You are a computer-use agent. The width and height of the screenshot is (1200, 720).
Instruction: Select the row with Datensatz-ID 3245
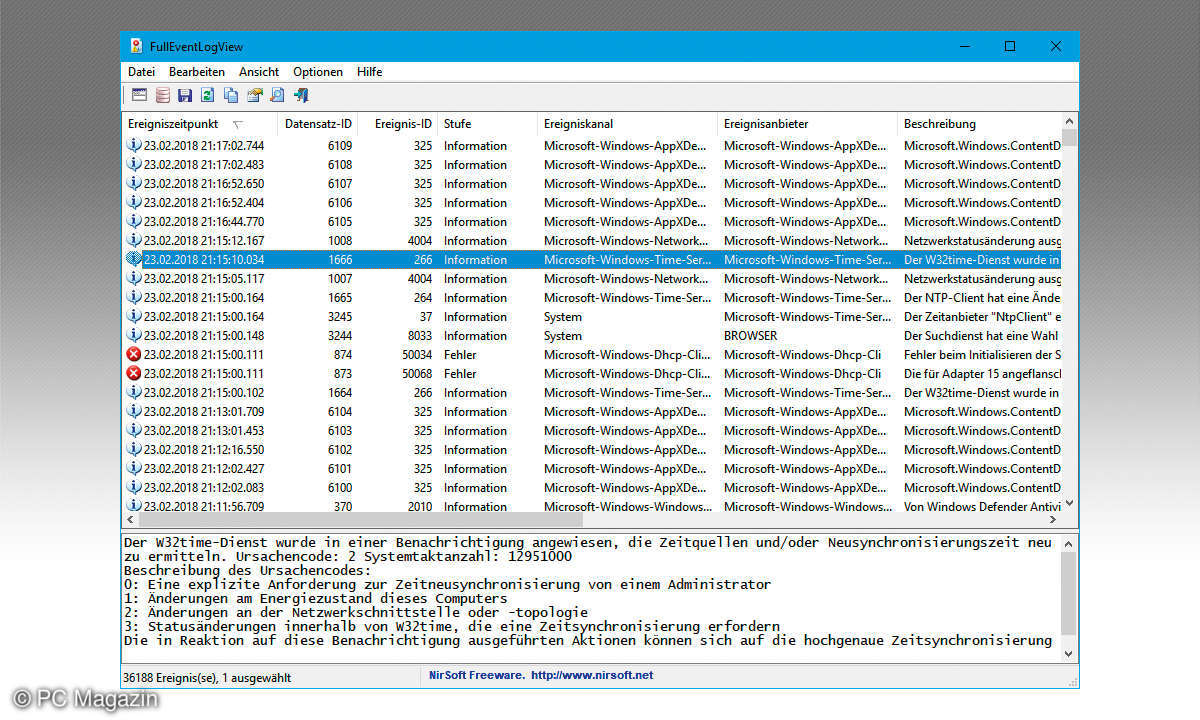591,316
